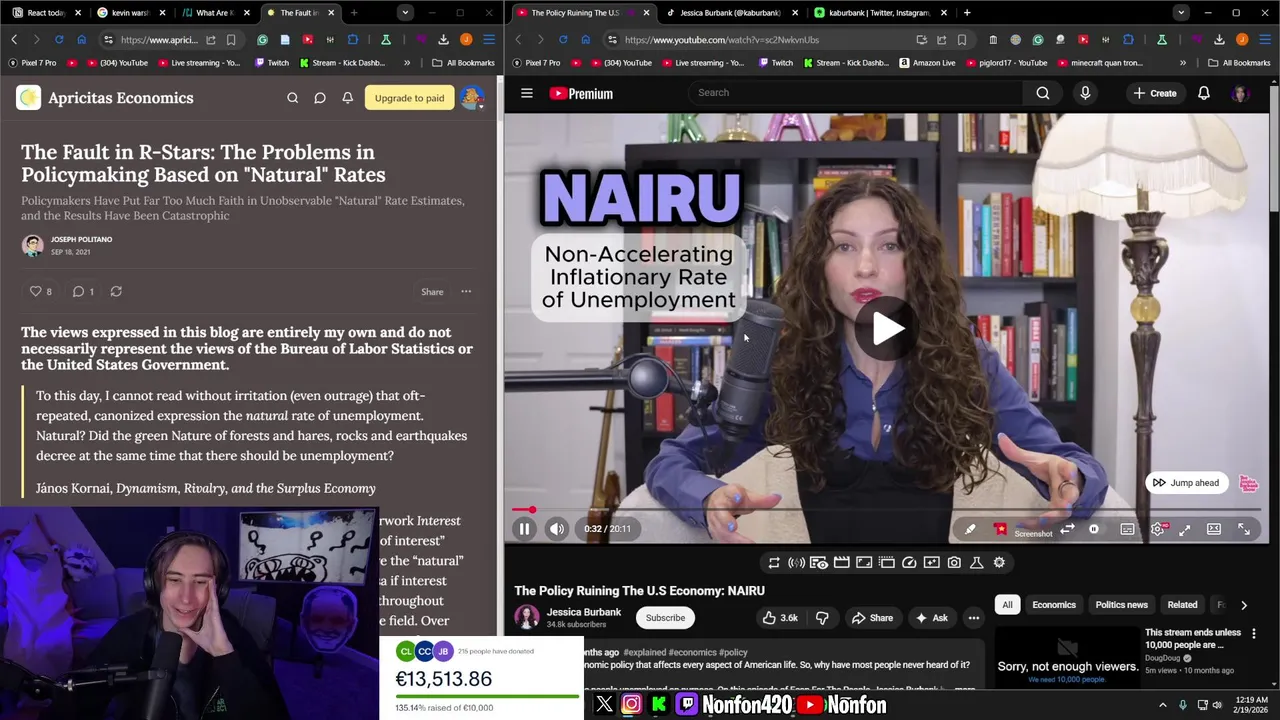Image resolution: width=1280 pixels, height=720 pixels.
Task: Open YouTube account avatar menu
Action: (x=1241, y=93)
